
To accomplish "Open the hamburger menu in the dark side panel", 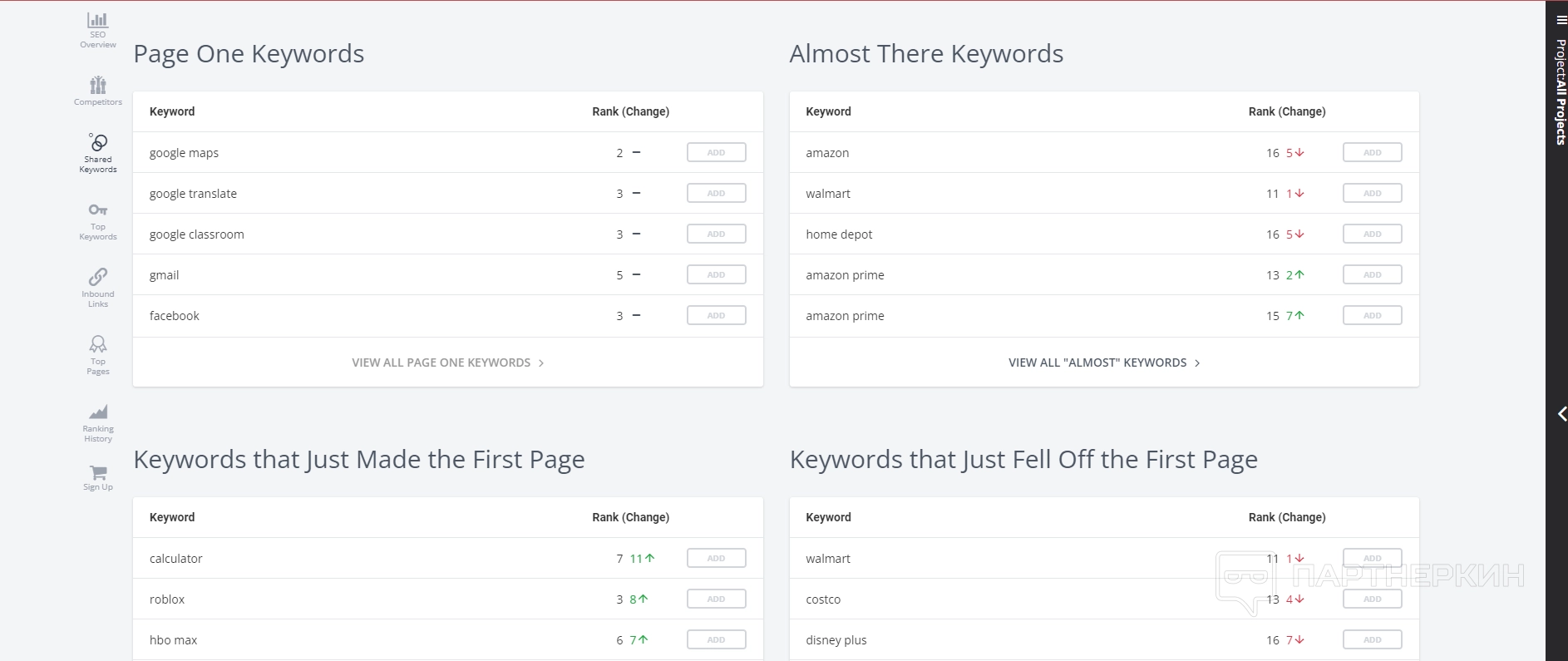I will point(1561,20).
